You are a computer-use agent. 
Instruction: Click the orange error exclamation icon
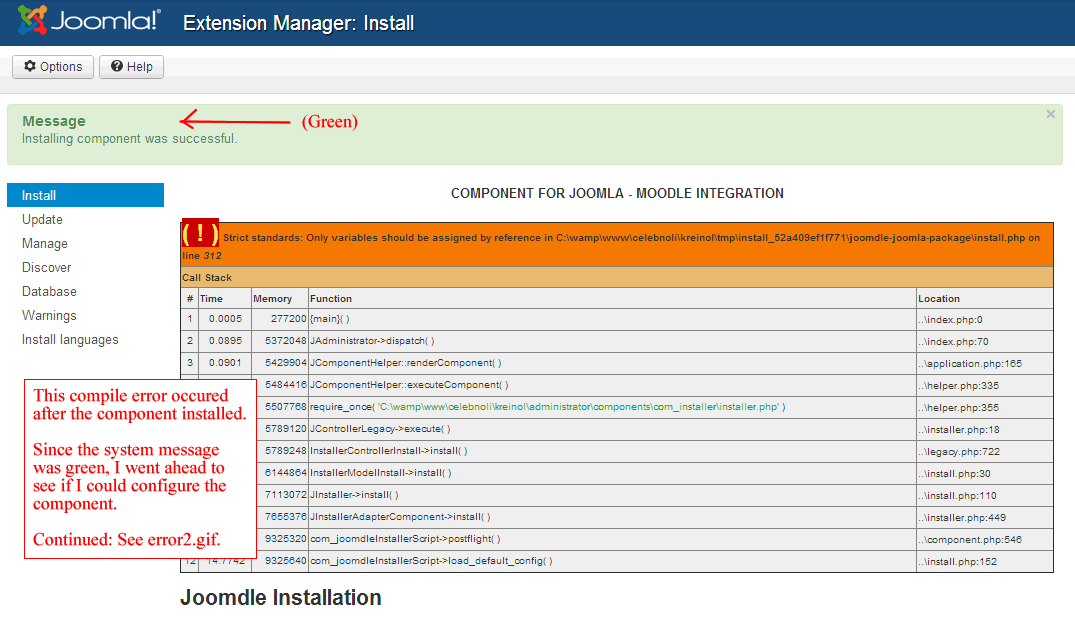(x=200, y=234)
